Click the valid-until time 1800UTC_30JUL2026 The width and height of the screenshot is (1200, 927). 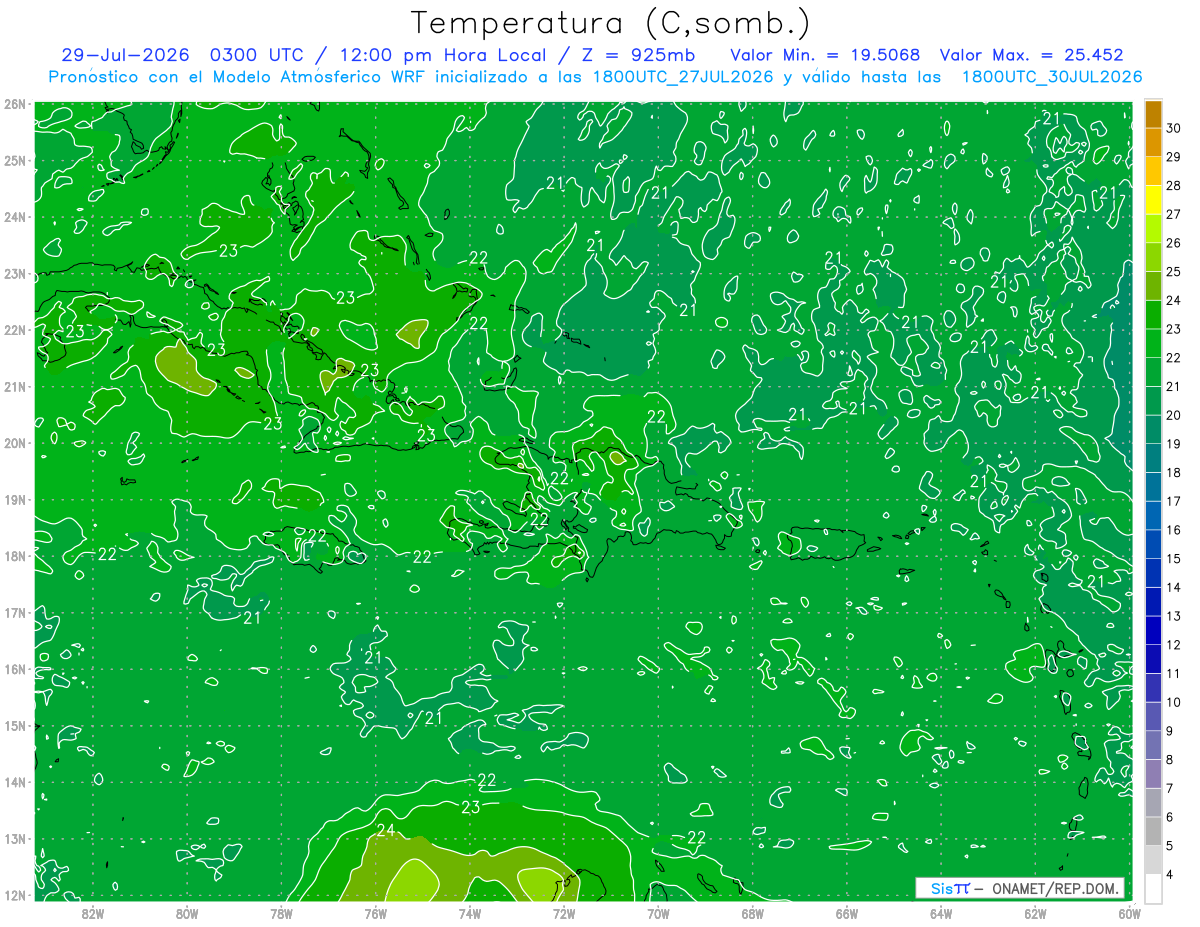(1051, 77)
